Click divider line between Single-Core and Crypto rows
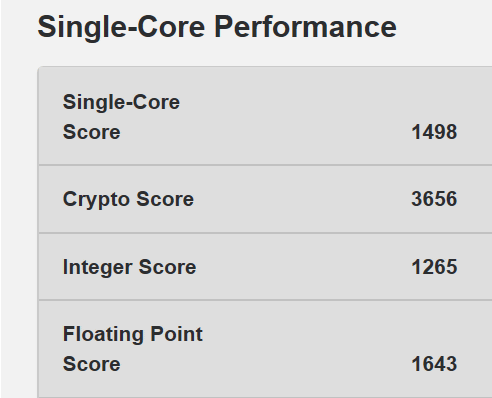This screenshot has height=398, width=492. [x=265, y=165]
